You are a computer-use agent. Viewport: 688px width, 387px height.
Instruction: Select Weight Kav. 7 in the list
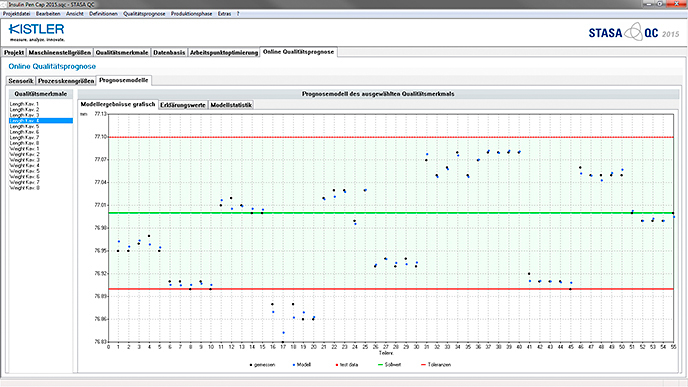click(41, 182)
